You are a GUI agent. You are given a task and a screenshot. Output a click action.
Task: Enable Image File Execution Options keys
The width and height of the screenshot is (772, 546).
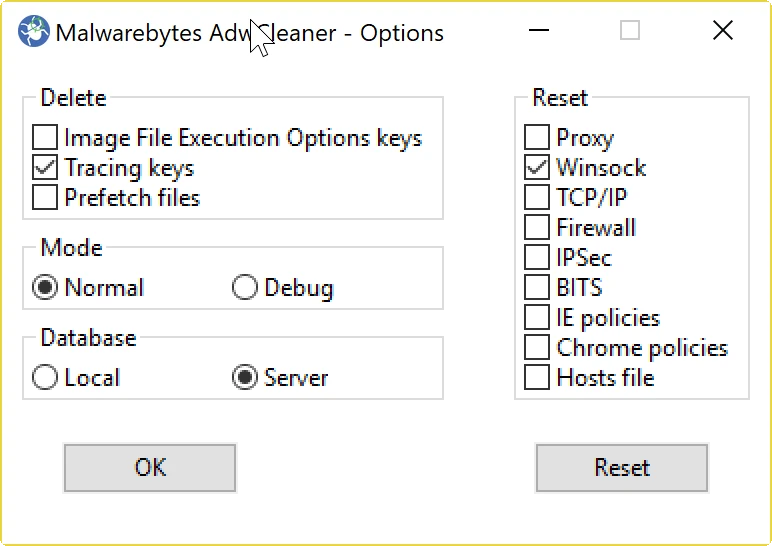(45, 138)
